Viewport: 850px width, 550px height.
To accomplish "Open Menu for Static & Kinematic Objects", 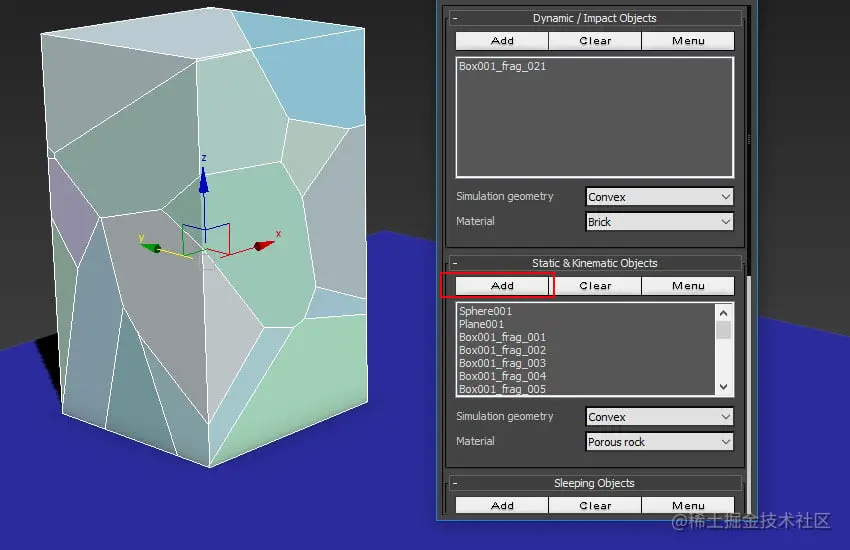I will pyautogui.click(x=688, y=286).
